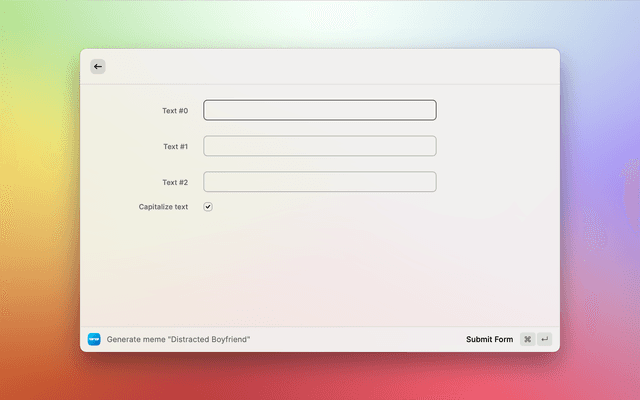Click the Command key shortcut icon
The height and width of the screenshot is (400, 640).
click(527, 339)
